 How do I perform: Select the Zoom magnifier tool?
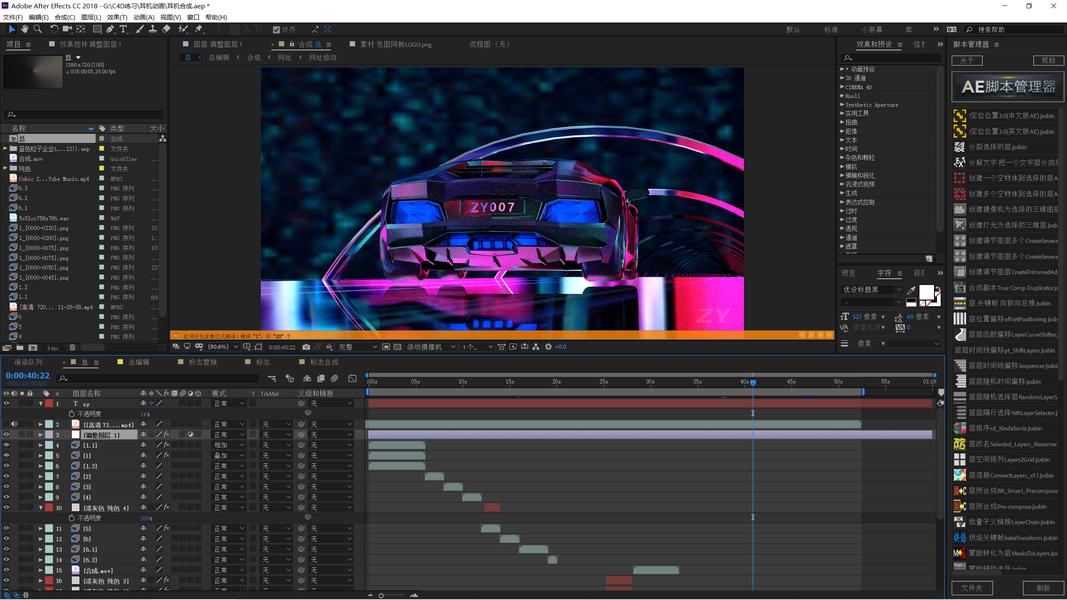[x=37, y=29]
